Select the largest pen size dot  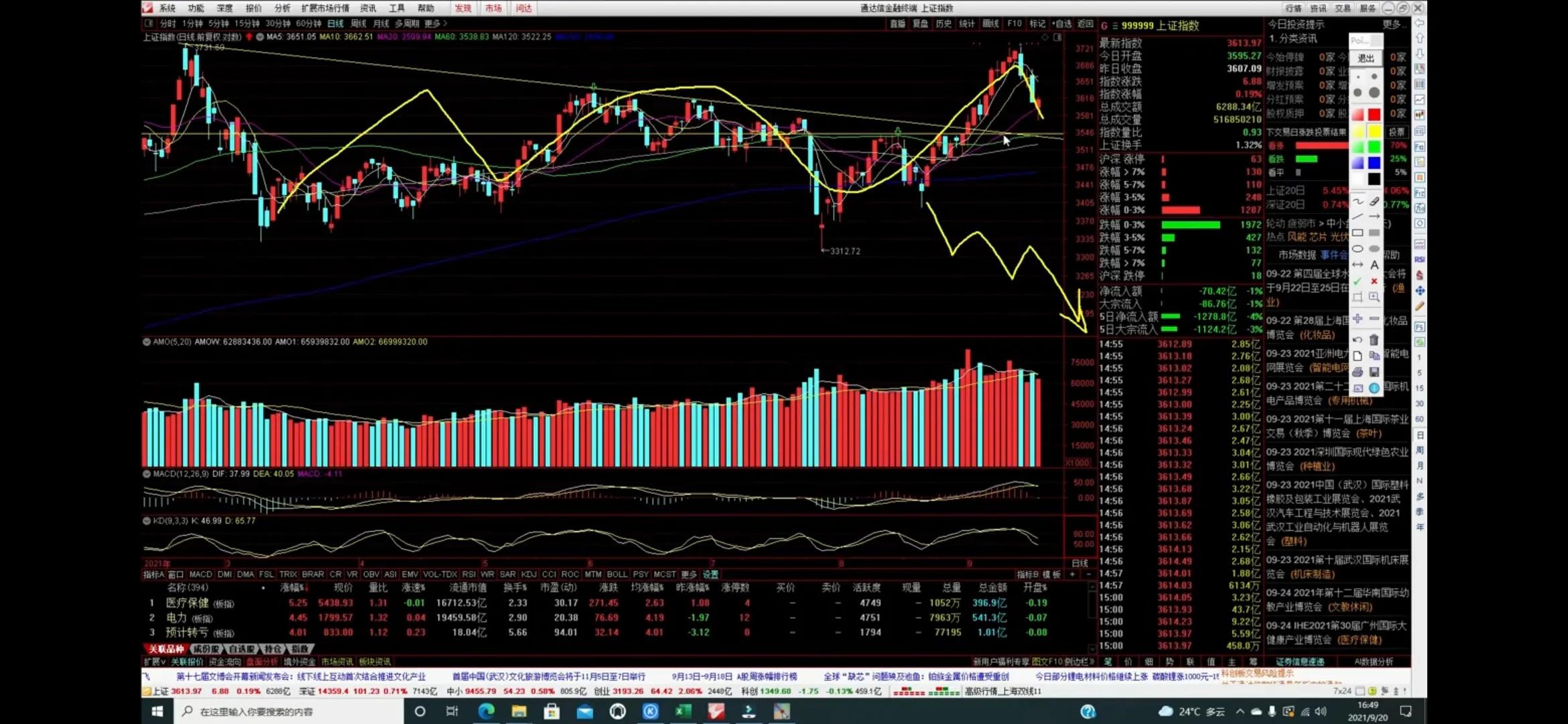[1374, 93]
